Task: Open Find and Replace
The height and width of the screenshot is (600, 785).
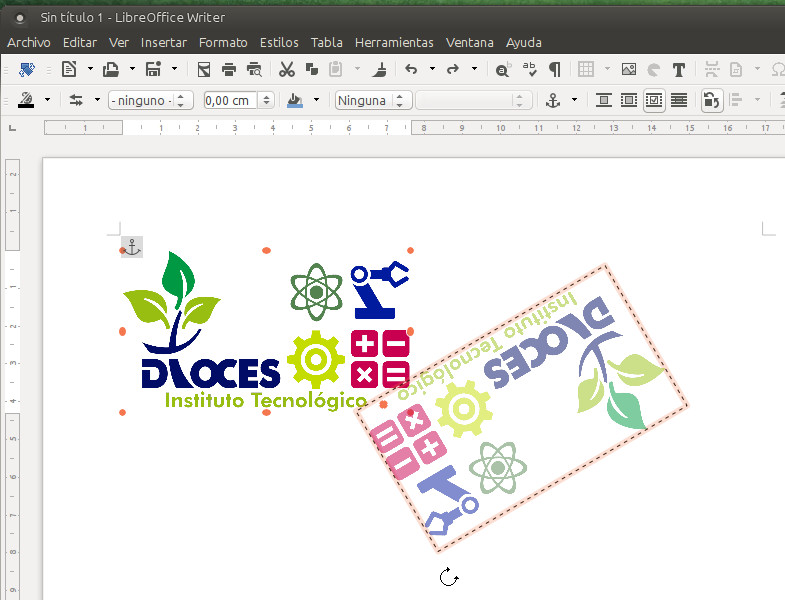Action: [503, 69]
